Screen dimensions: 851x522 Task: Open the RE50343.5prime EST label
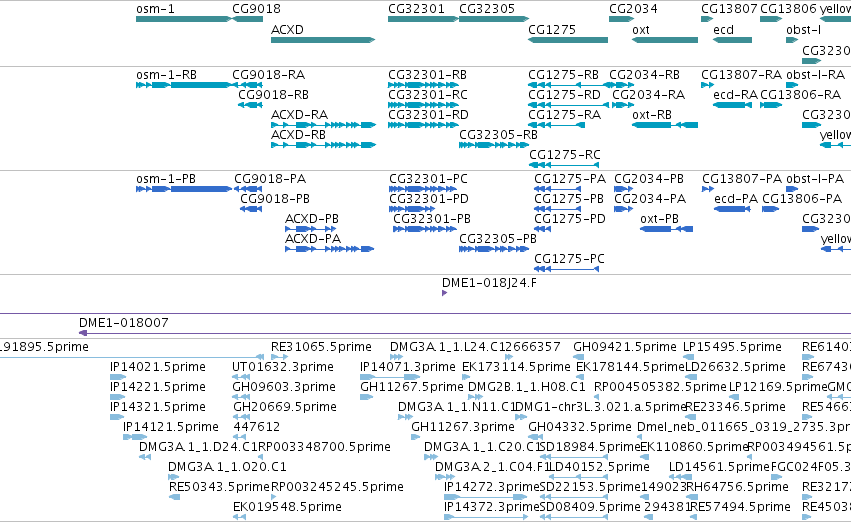coord(219,487)
